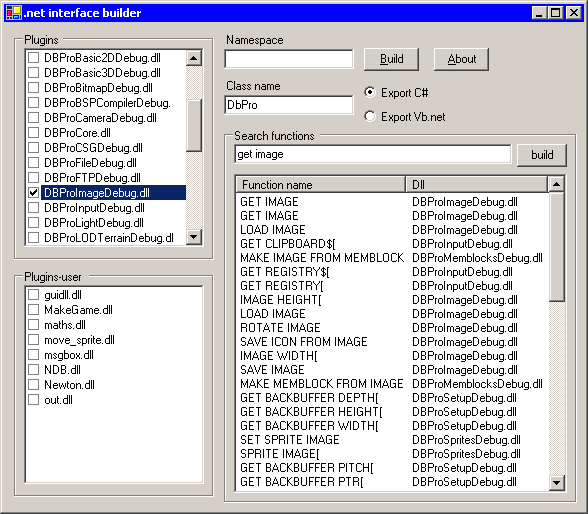This screenshot has width=588, height=514.
Task: Click Plugins list scroll down arrow
Action: (194, 237)
